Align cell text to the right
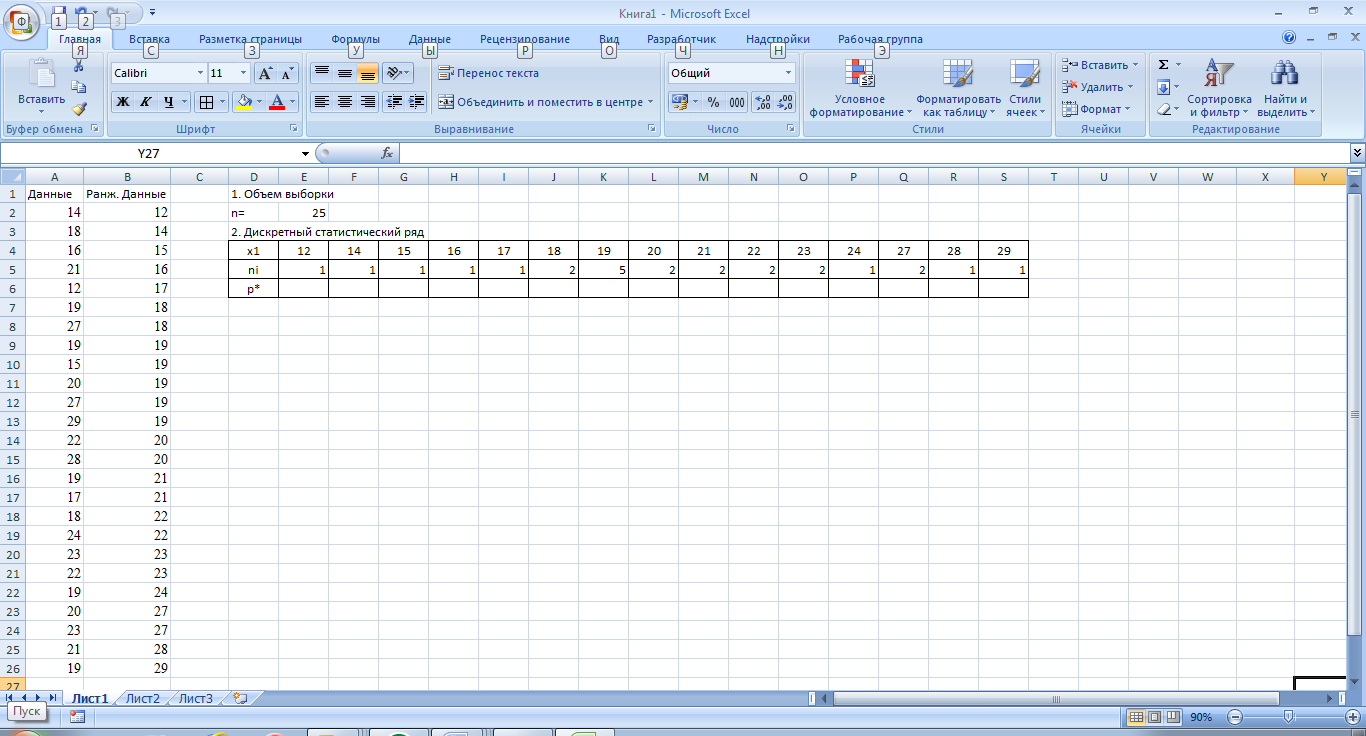Viewport: 1366px width, 736px height. point(367,101)
